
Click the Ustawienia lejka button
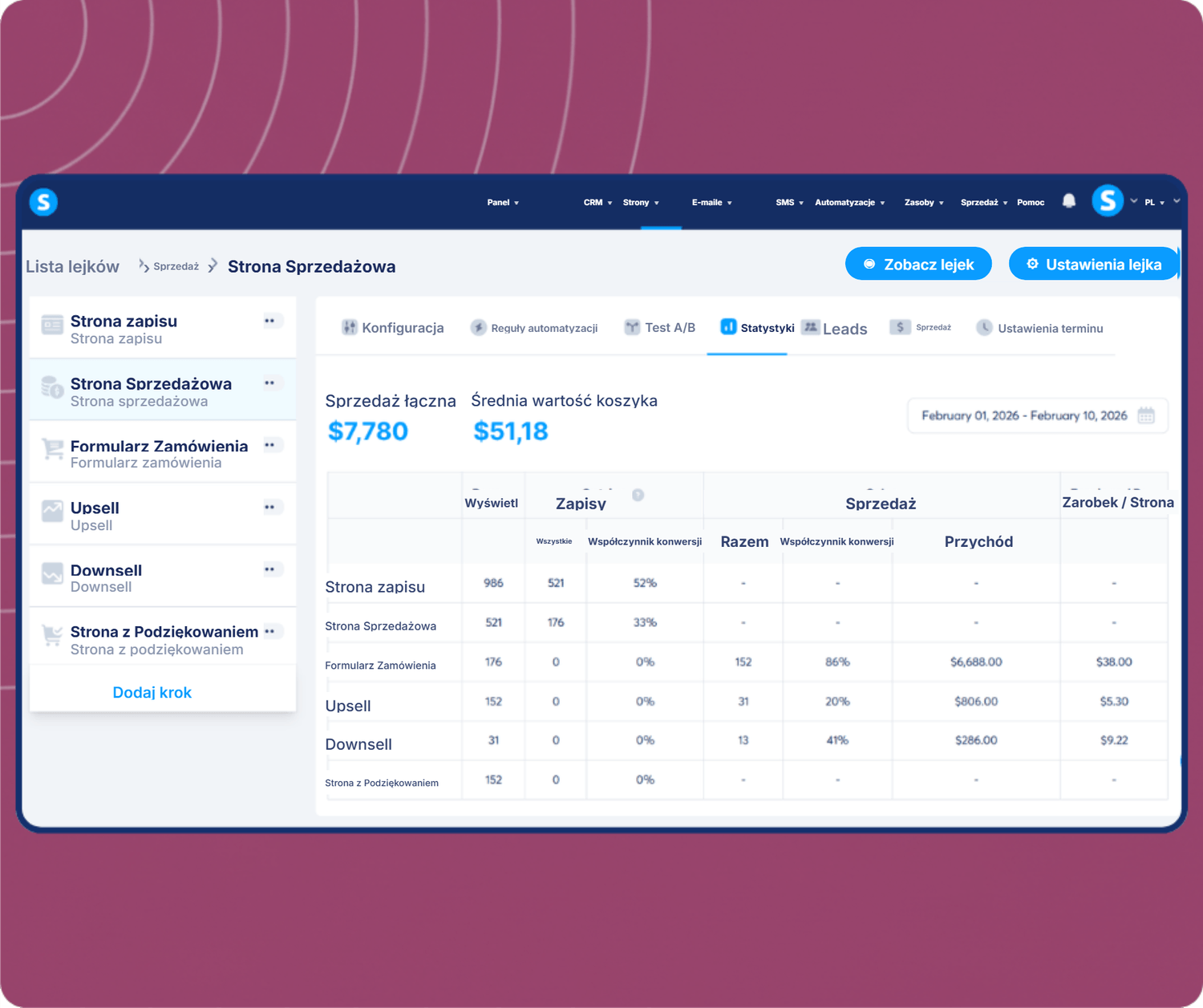coord(1094,264)
